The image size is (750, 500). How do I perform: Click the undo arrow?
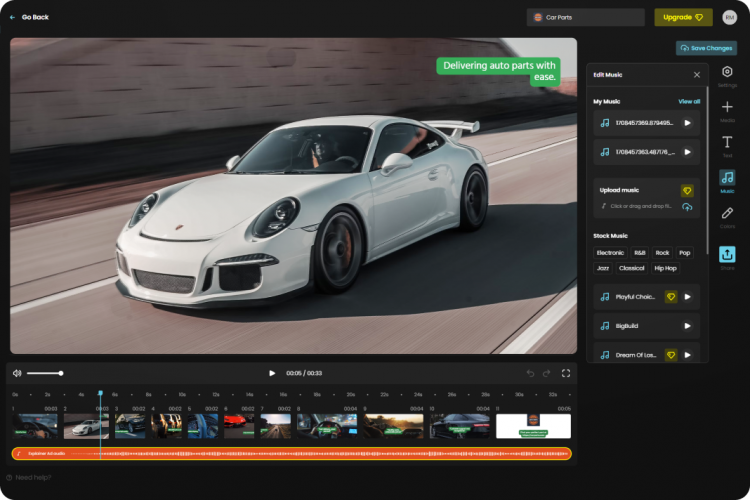coord(530,373)
